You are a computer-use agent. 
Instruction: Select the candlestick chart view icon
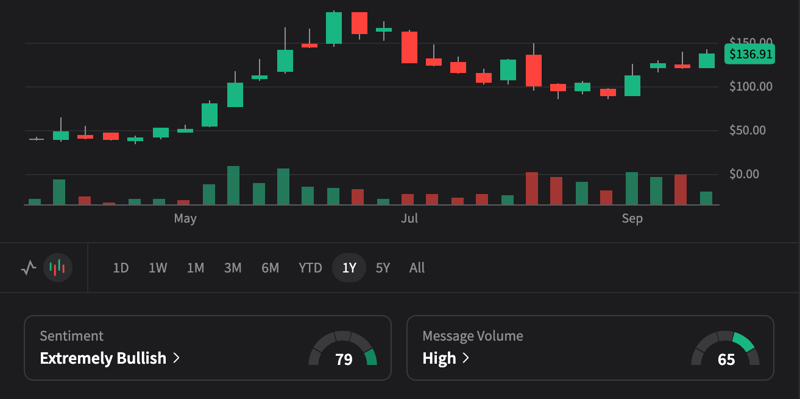(x=58, y=267)
